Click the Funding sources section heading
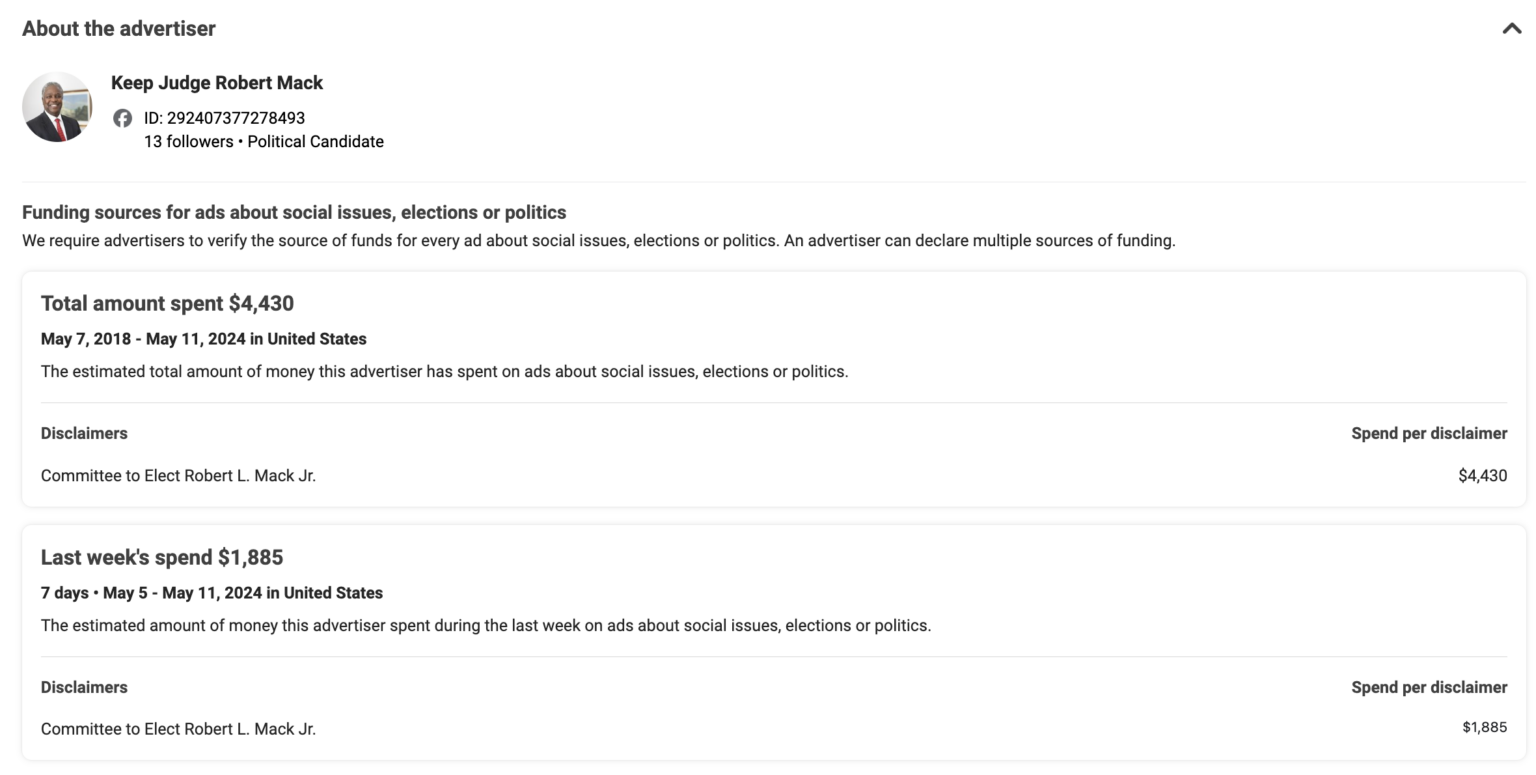The image size is (1536, 775). coord(293,212)
